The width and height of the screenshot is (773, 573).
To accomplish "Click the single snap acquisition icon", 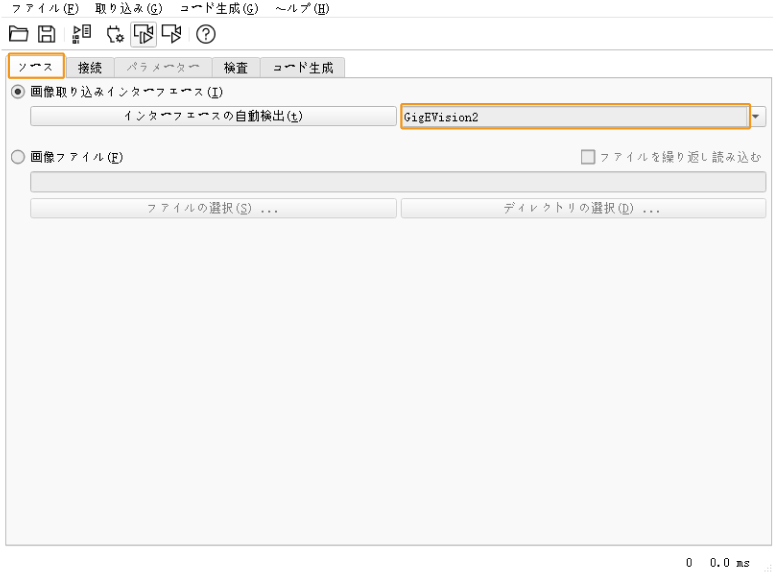I will pyautogui.click(x=172, y=34).
